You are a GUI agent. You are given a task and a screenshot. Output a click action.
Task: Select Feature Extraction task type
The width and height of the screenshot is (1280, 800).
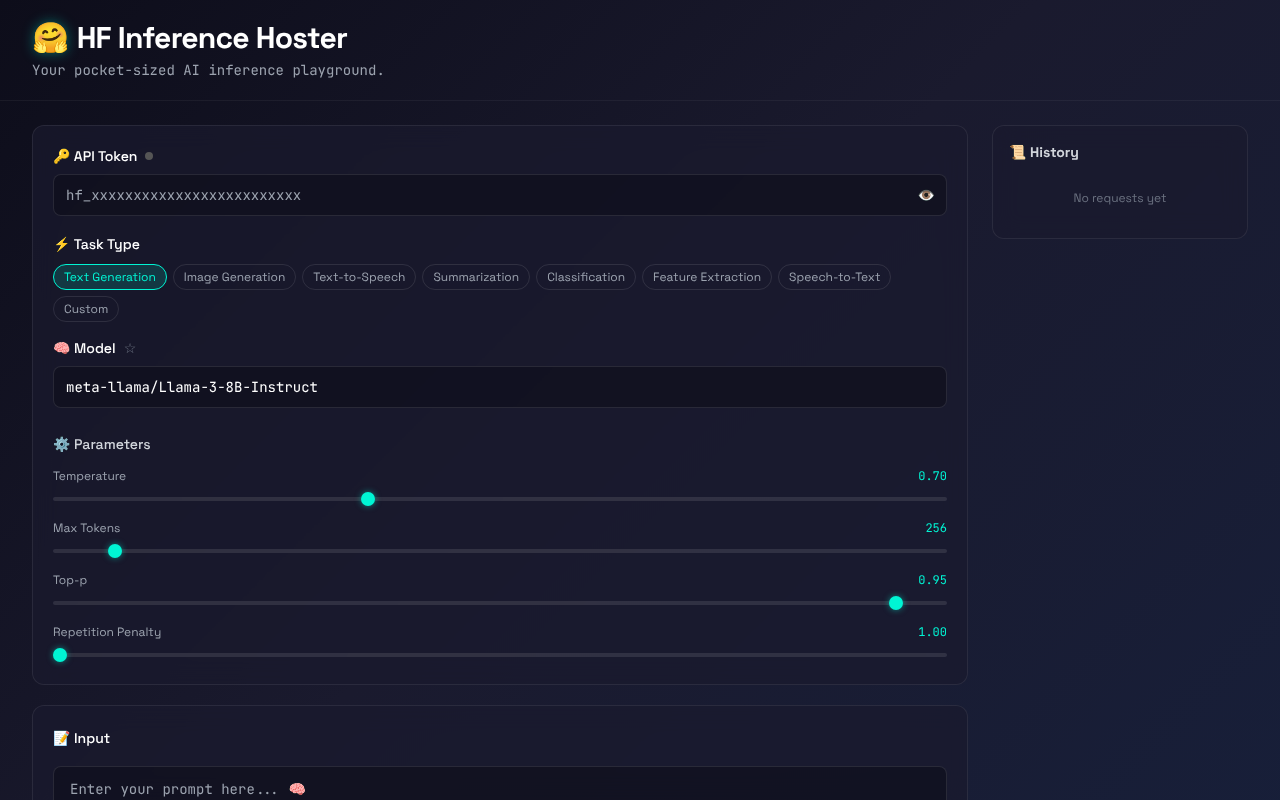(x=707, y=277)
